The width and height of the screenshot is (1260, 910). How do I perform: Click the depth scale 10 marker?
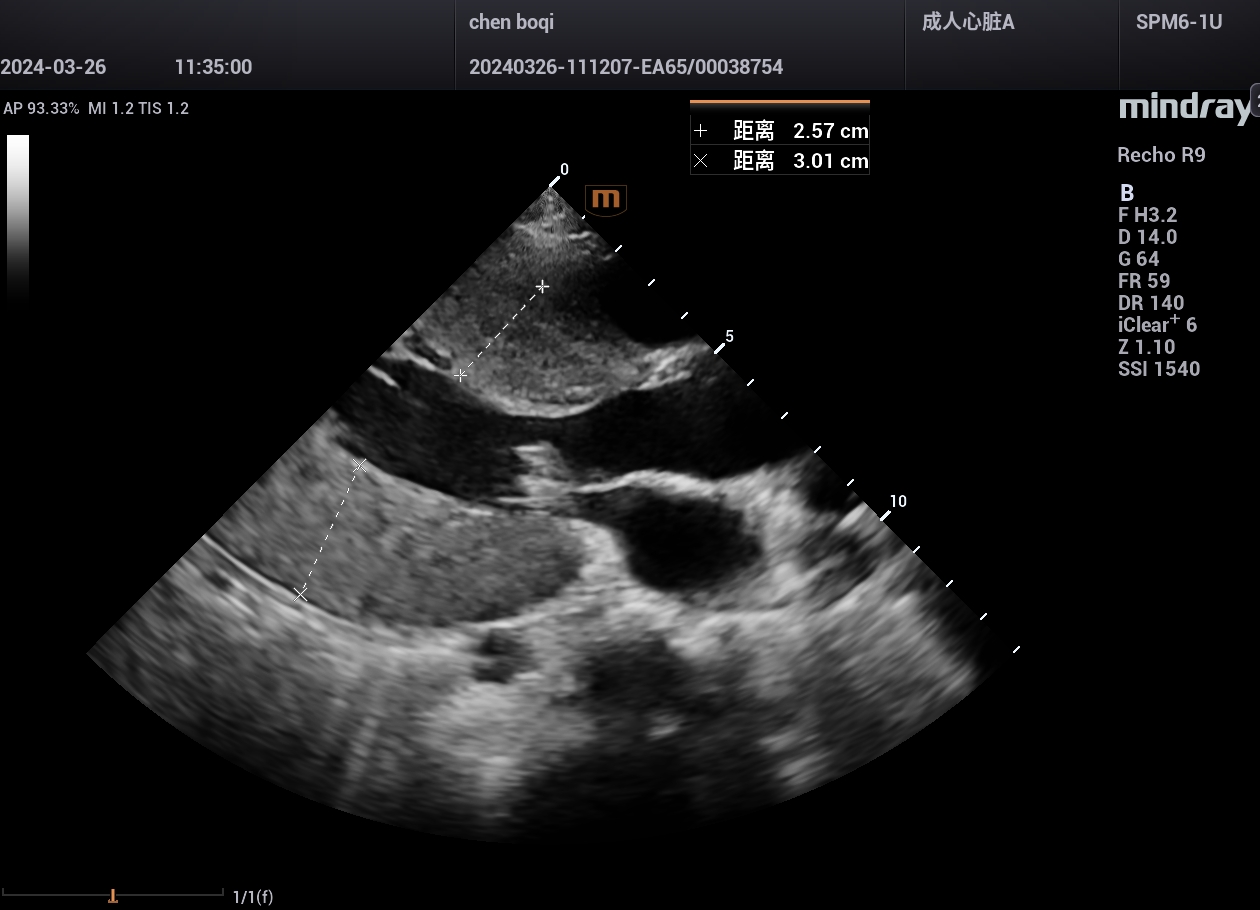(897, 502)
